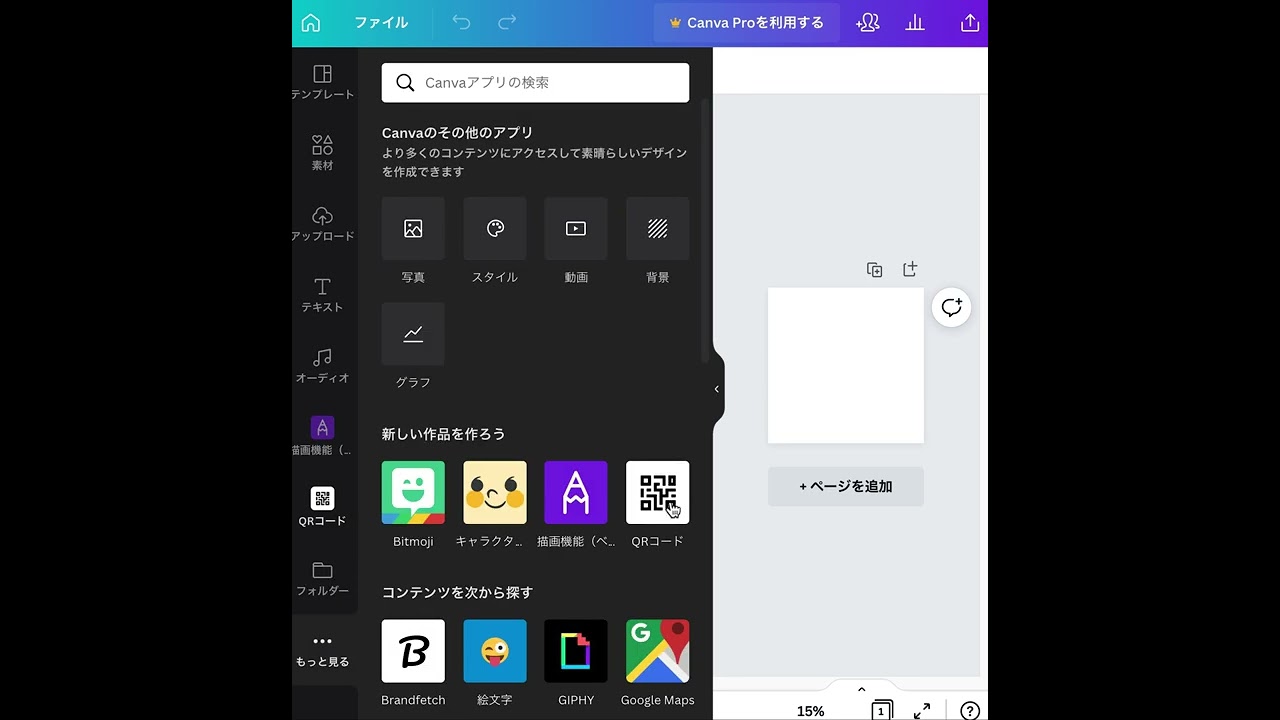This screenshot has width=1280, height=720.
Task: Open the アップロード sidebar tab
Action: tap(322, 224)
